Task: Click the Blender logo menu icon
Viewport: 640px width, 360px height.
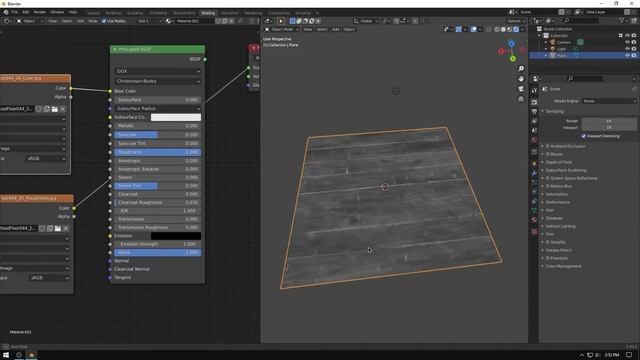Action: pos(6,12)
